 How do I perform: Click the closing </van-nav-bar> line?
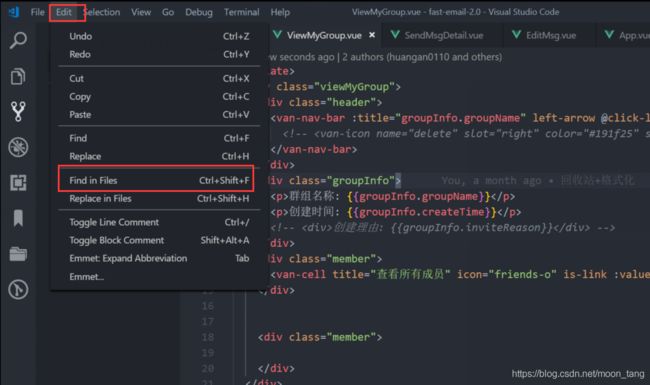pyautogui.click(x=313, y=149)
